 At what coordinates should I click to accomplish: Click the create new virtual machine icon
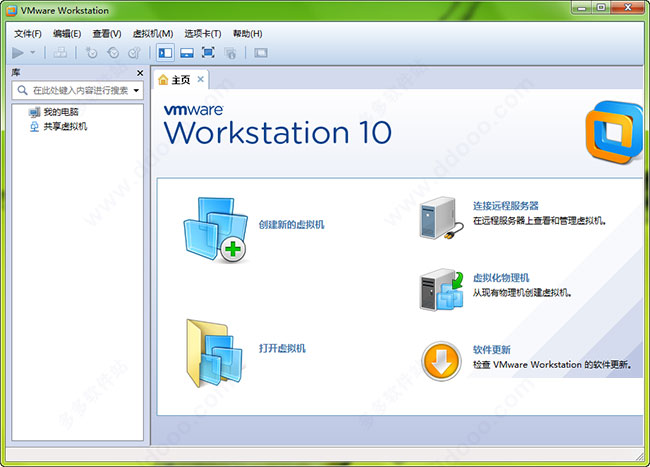(216, 230)
